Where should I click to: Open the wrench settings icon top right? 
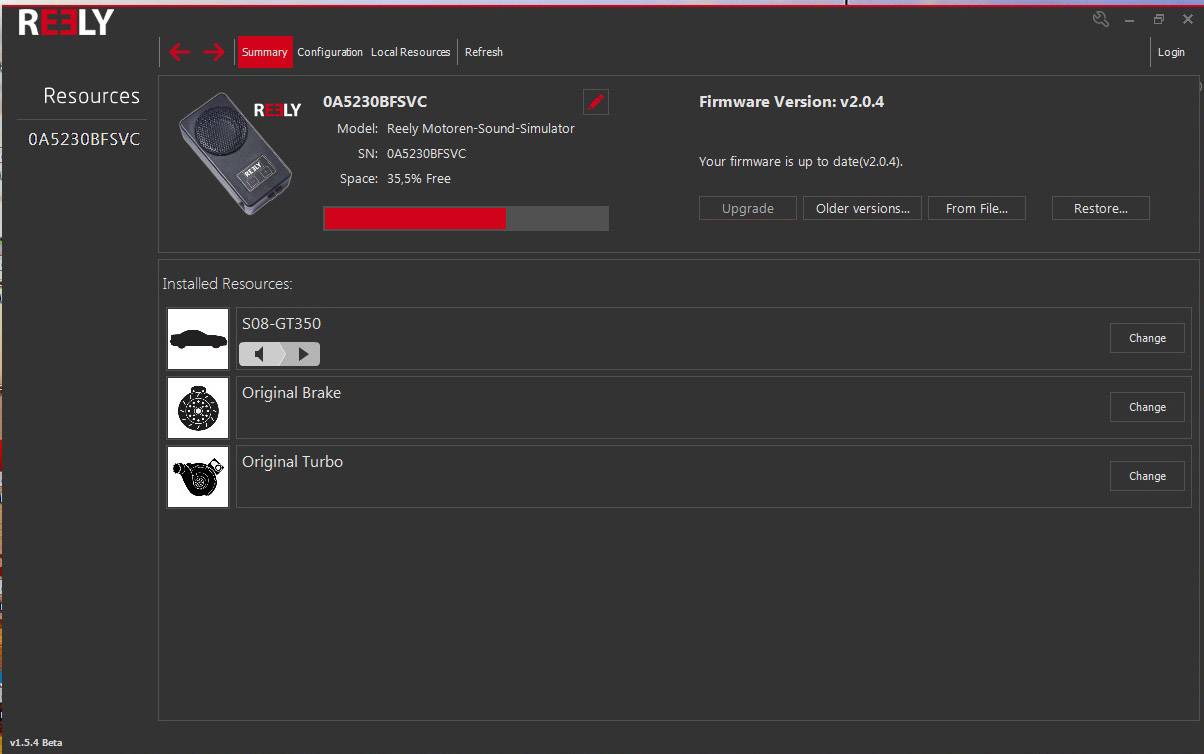[x=1100, y=18]
